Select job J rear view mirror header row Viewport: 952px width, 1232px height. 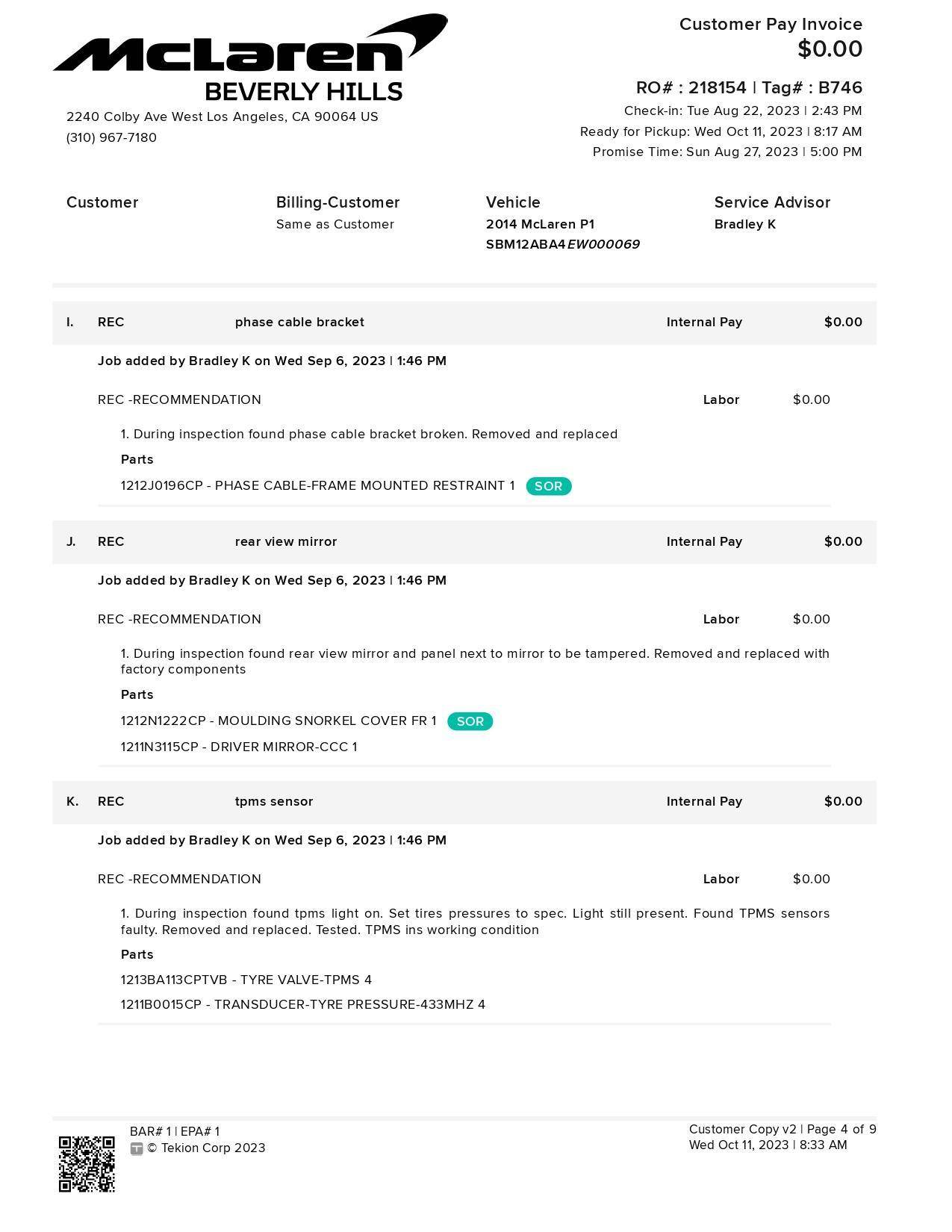click(464, 542)
